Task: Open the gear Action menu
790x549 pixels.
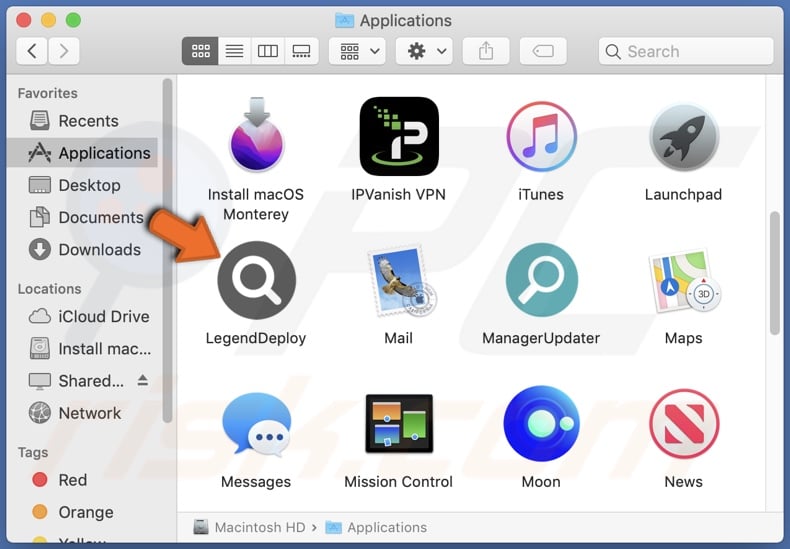Action: pos(424,51)
